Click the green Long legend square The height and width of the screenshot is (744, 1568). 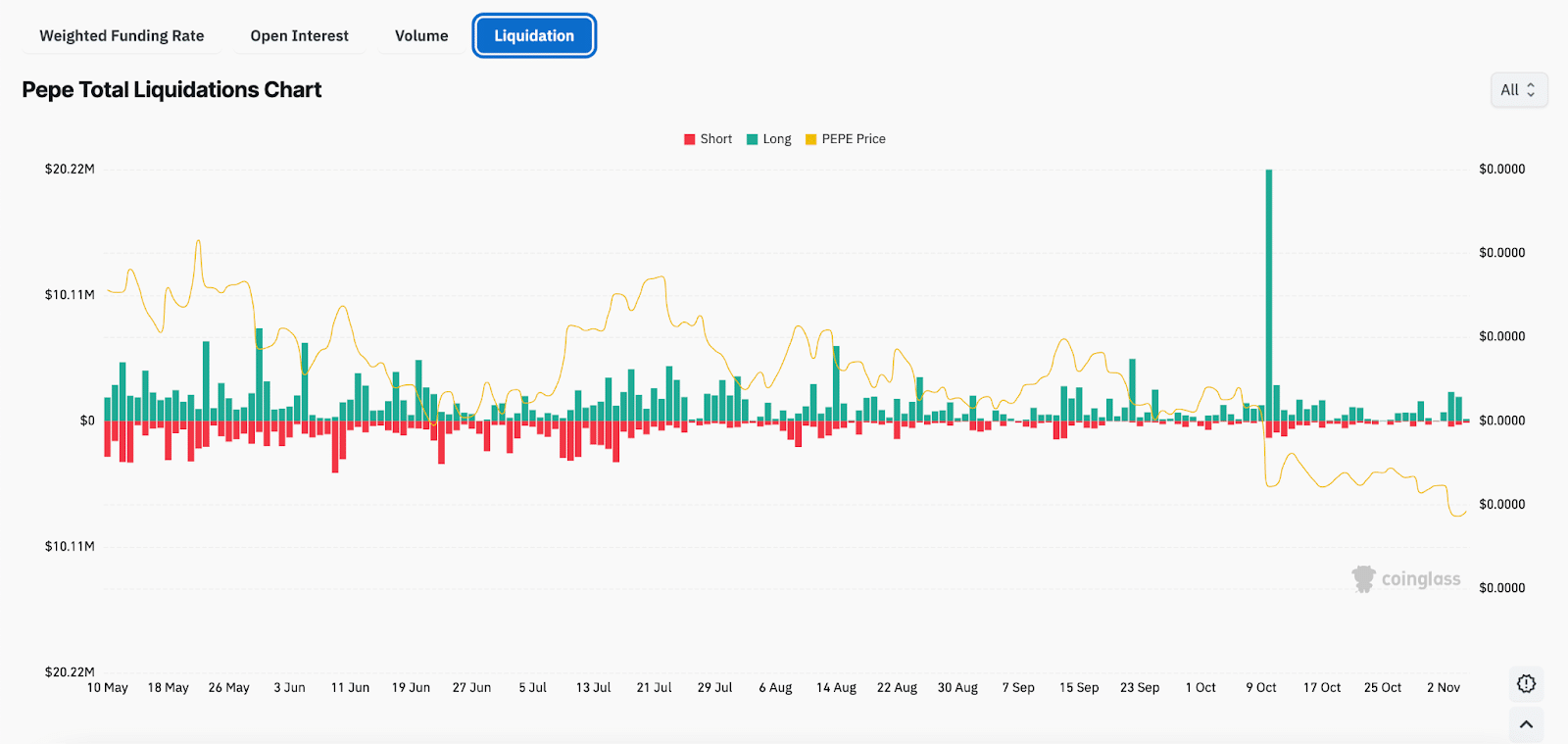(753, 139)
